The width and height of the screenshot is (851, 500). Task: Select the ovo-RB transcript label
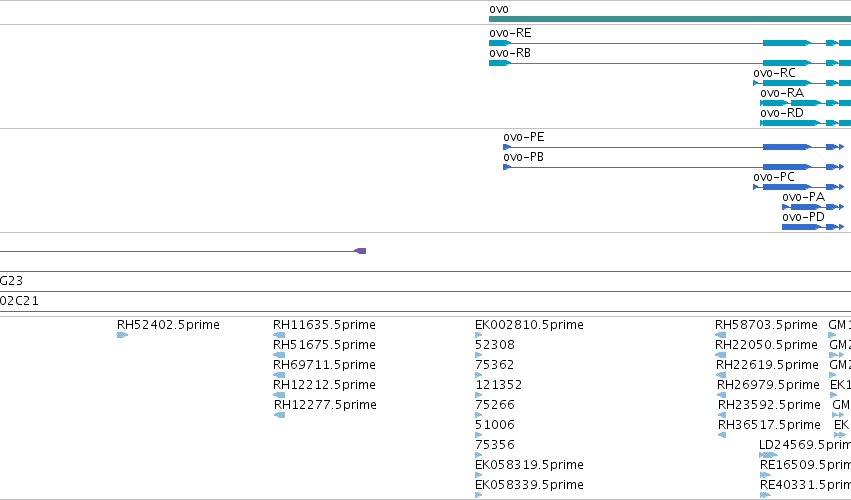click(510, 53)
